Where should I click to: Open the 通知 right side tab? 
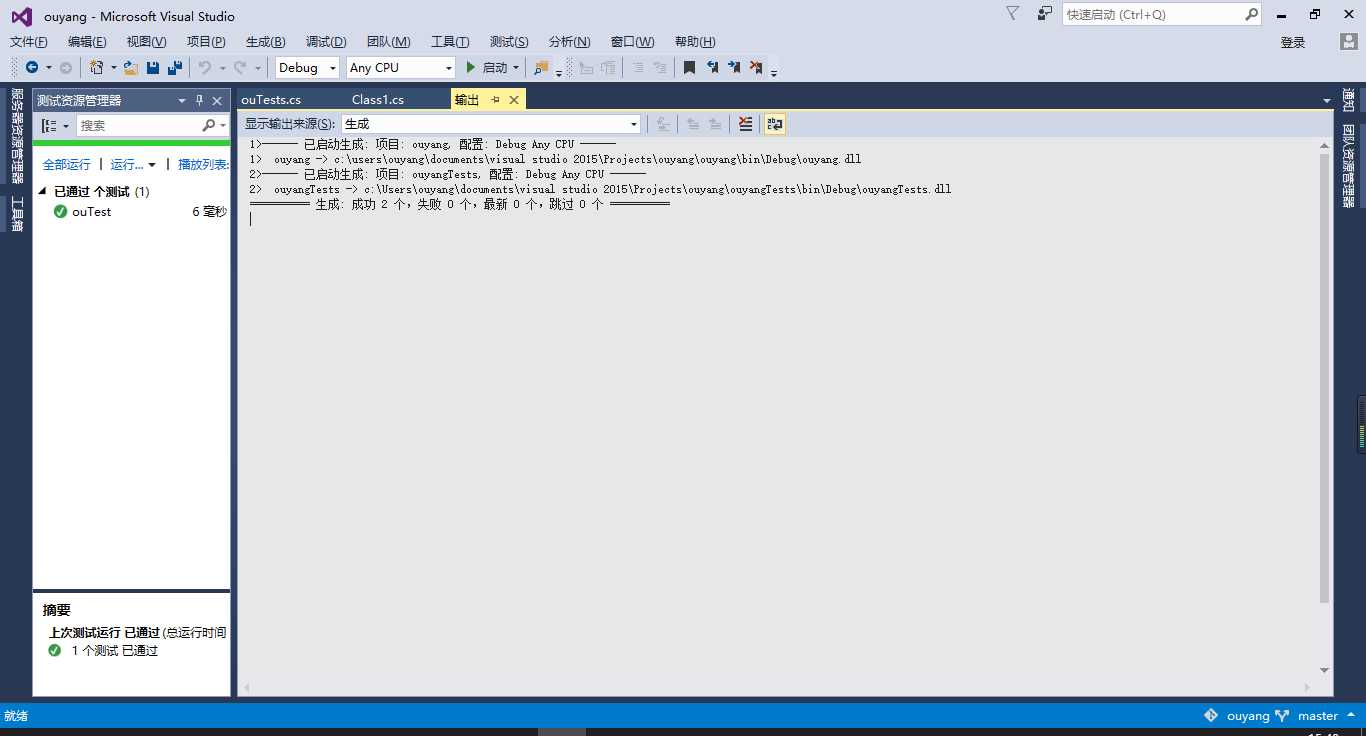coord(1348,101)
